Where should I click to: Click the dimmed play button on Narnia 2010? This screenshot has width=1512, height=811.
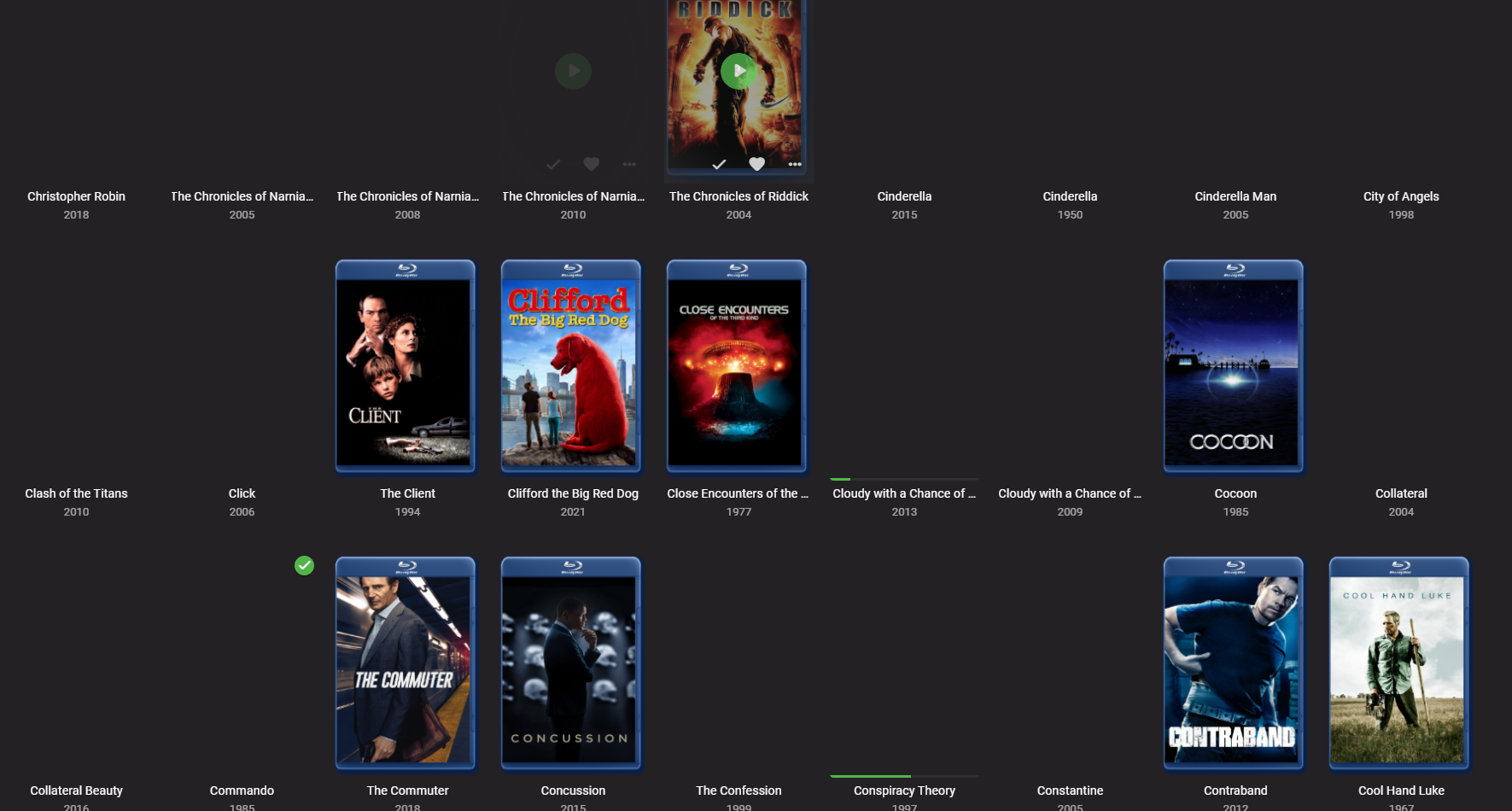pos(573,71)
